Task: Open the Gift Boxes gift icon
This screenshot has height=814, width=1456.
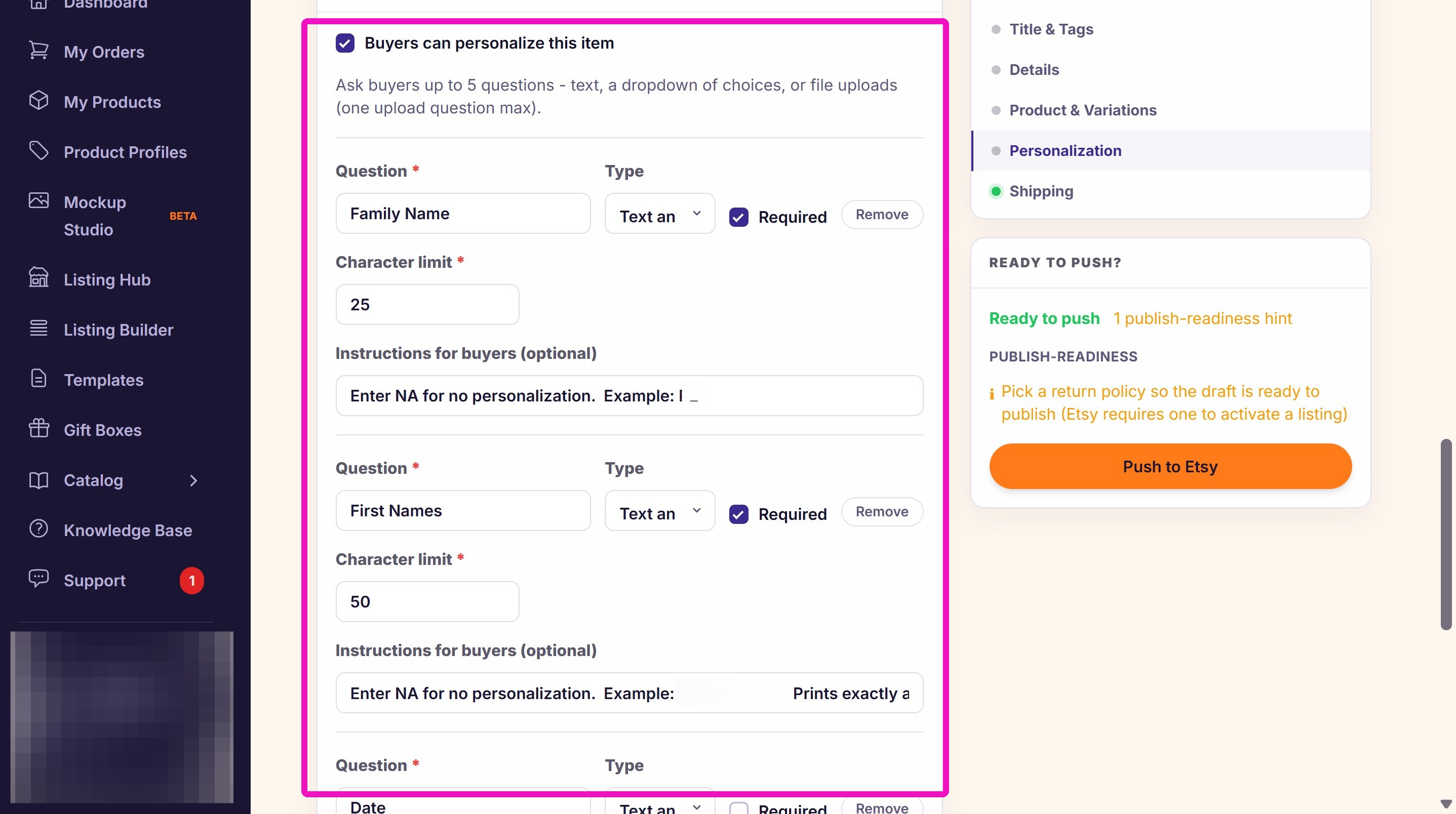Action: tap(38, 429)
